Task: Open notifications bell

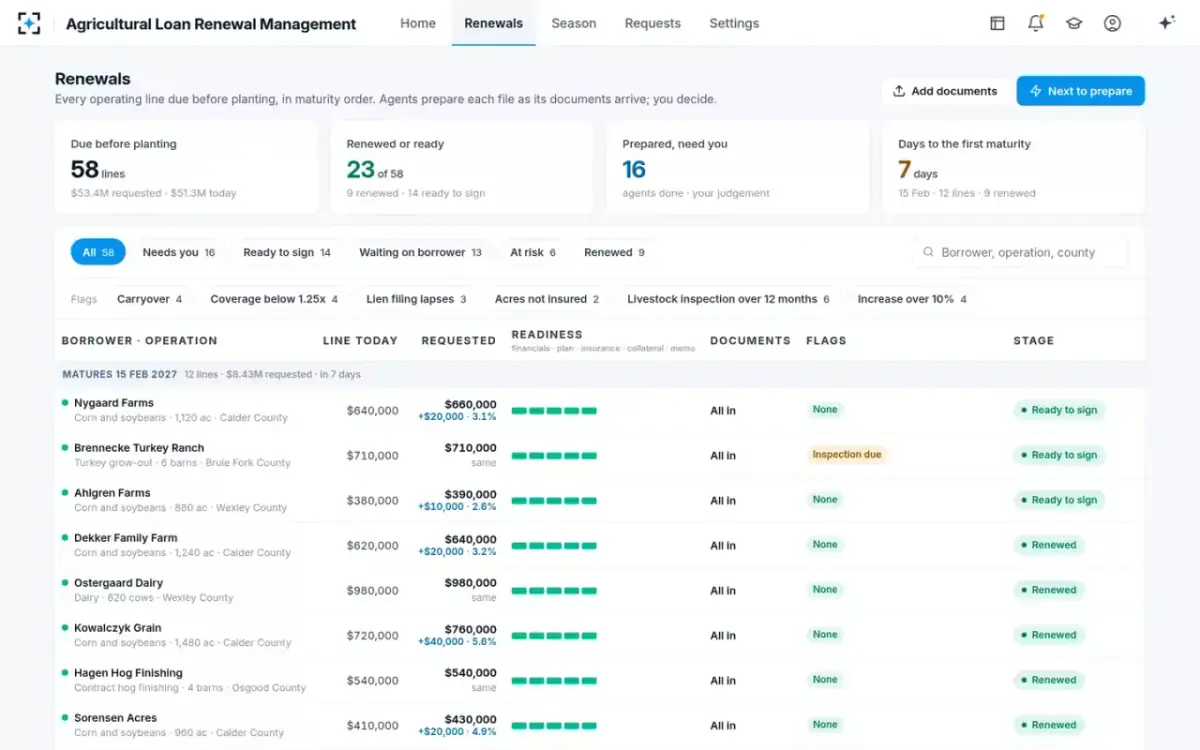Action: pyautogui.click(x=1036, y=23)
